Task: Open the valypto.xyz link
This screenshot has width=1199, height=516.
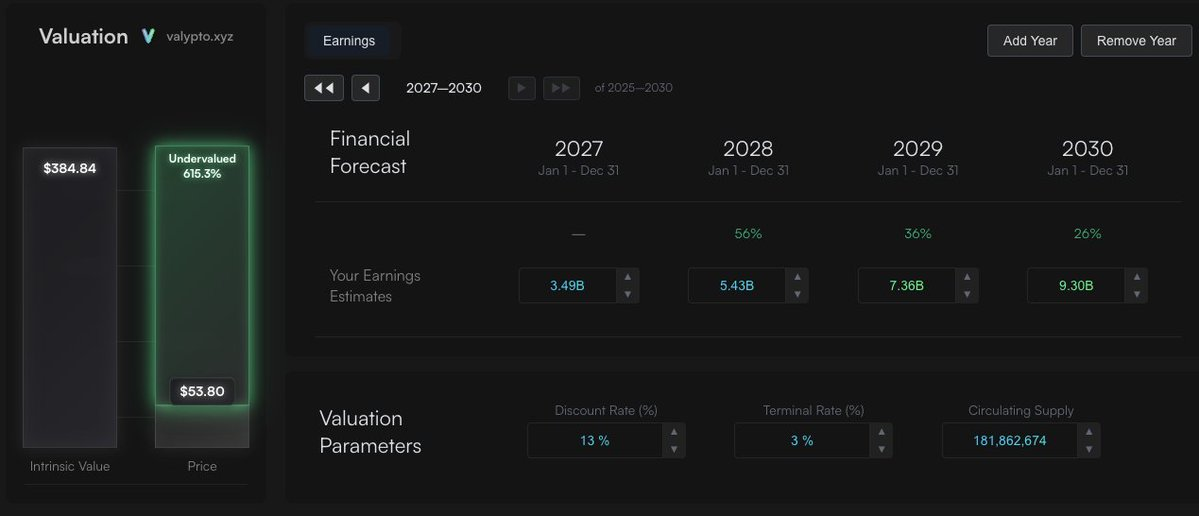Action: coord(200,37)
